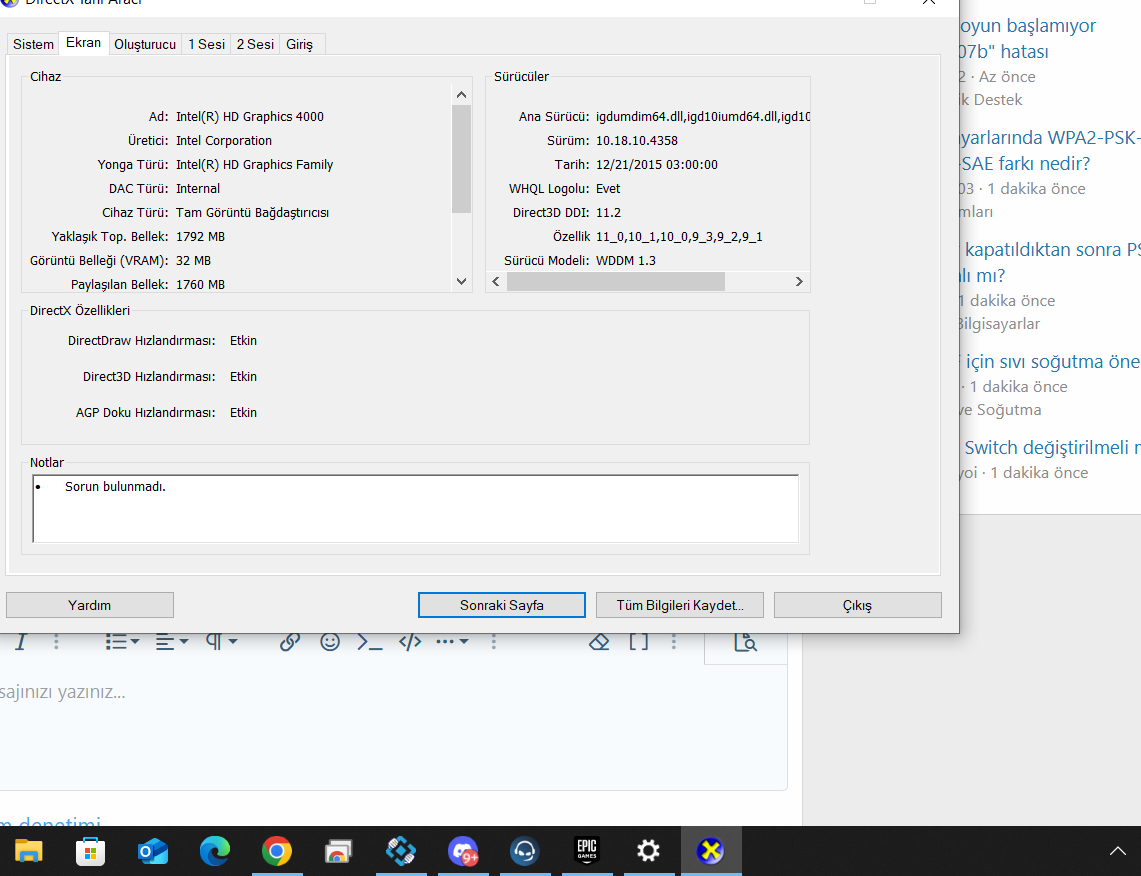Click the WDDM 1.3 driver model value
Viewport: 1141px width, 876px height.
(626, 260)
